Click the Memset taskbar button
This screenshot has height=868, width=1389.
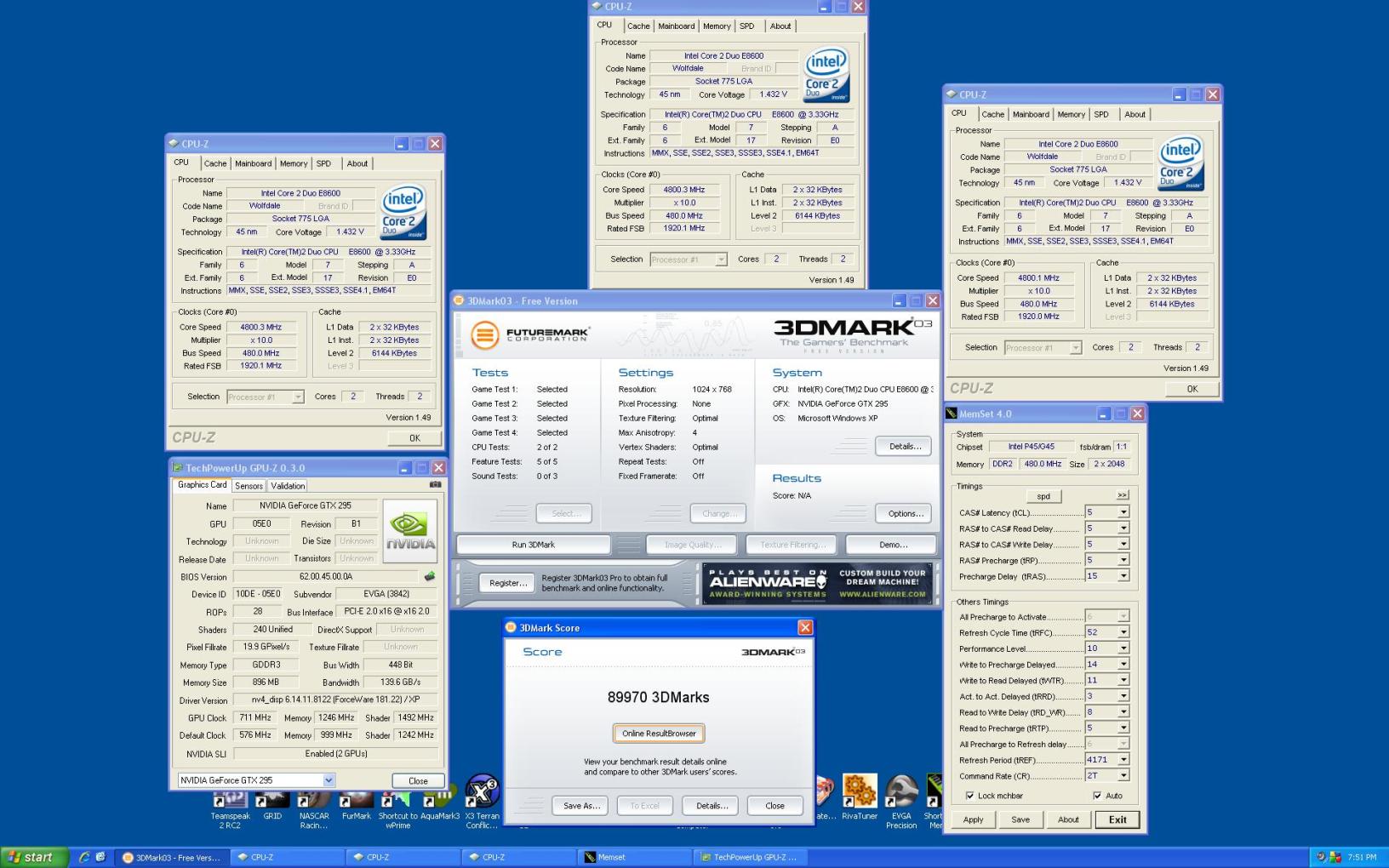pyautogui.click(x=634, y=857)
